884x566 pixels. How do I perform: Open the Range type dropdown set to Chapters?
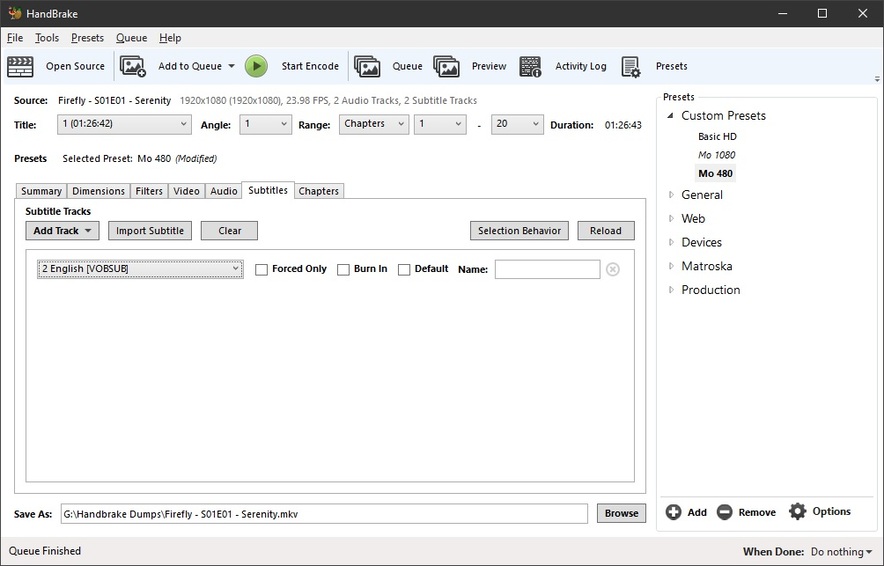[x=374, y=124]
